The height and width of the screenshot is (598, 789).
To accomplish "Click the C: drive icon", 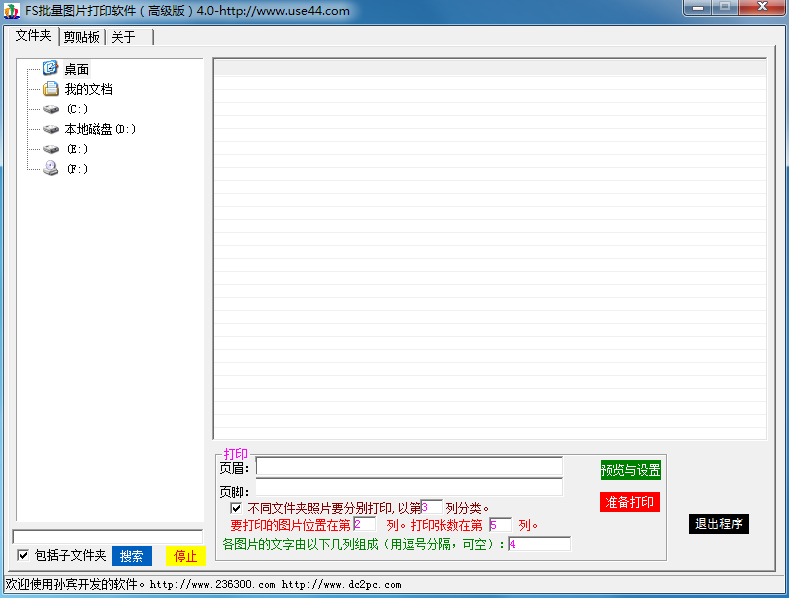I will (51, 109).
